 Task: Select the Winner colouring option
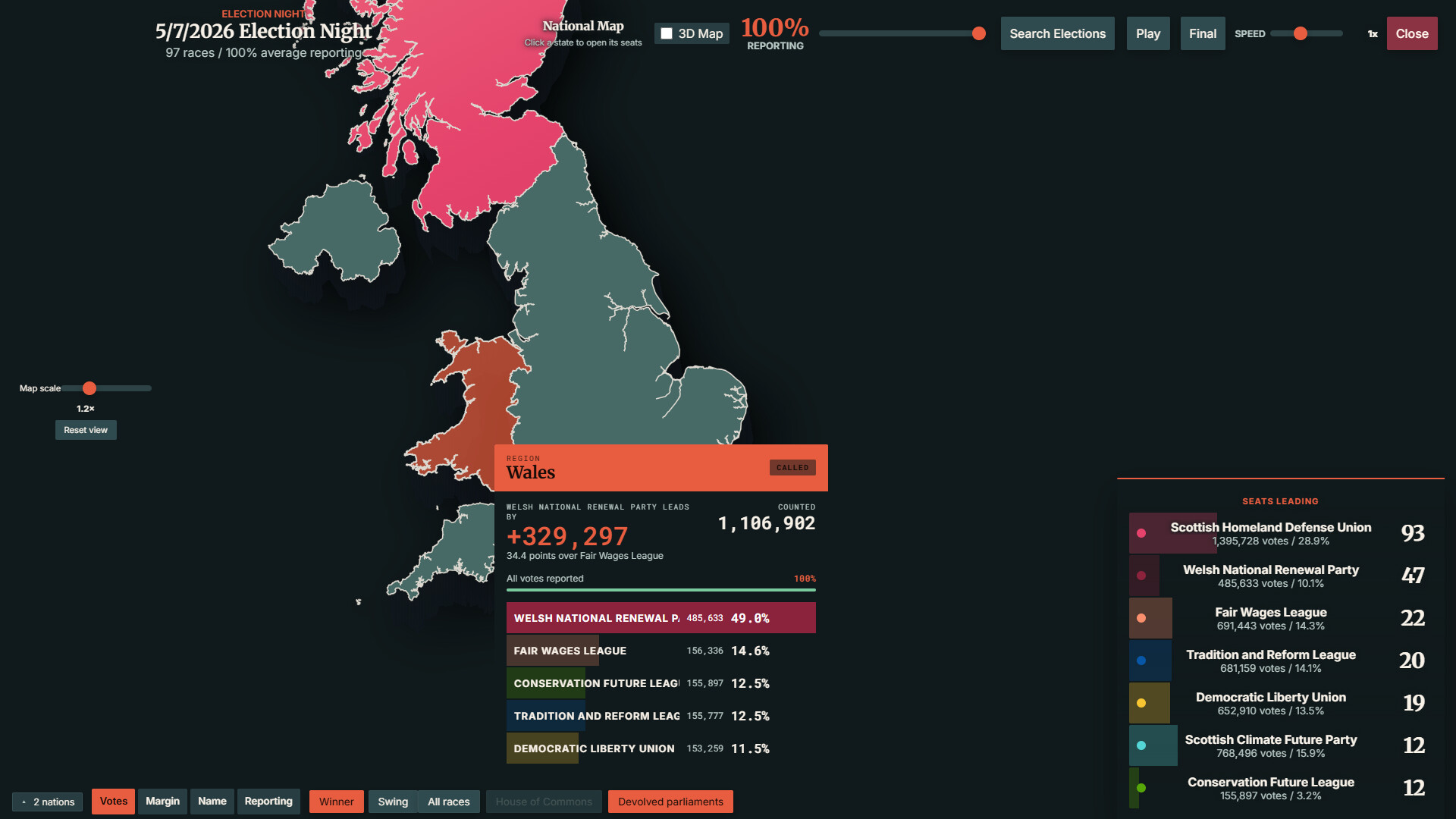pos(337,802)
